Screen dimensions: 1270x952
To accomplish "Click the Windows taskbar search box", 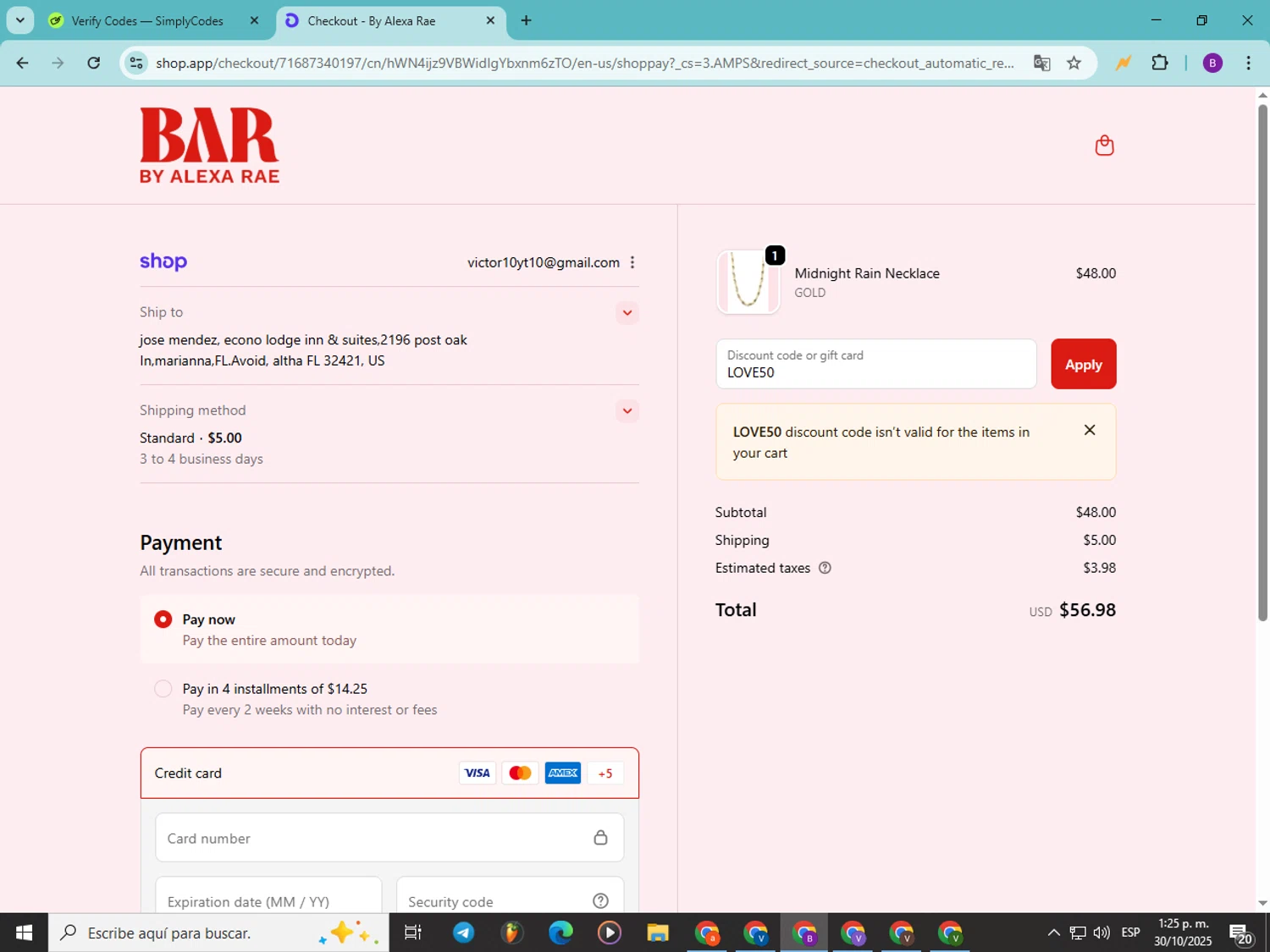I will (x=218, y=933).
